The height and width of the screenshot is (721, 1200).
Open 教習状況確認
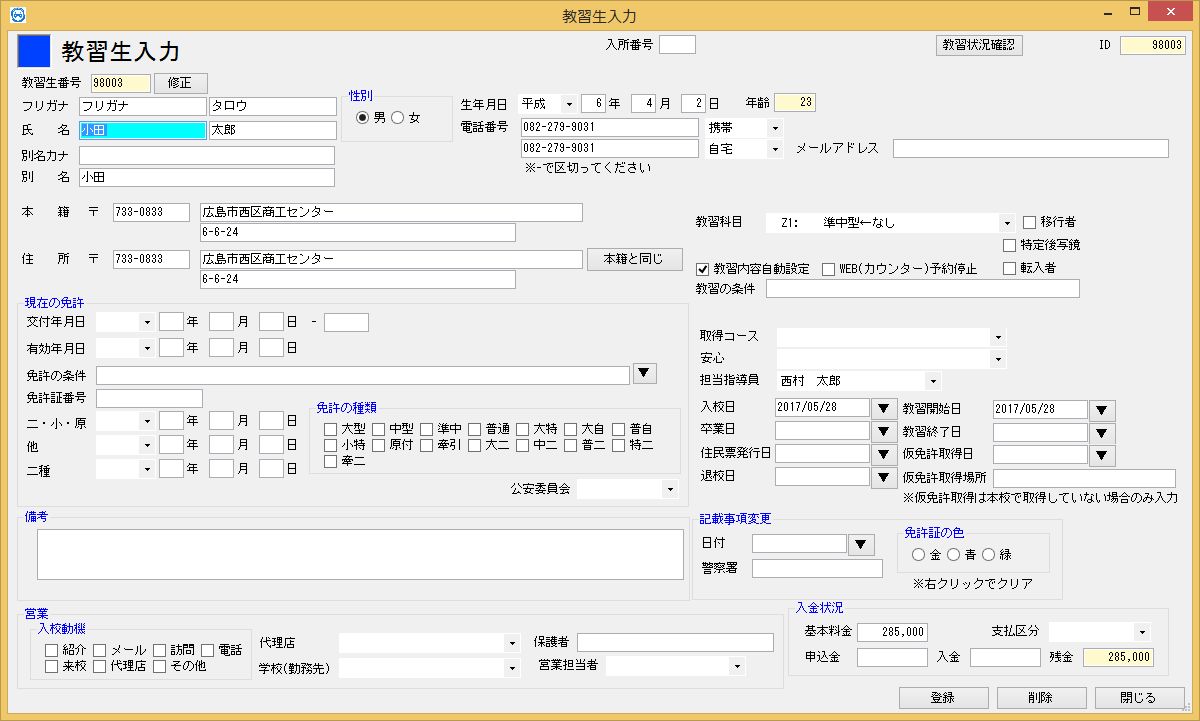[979, 45]
